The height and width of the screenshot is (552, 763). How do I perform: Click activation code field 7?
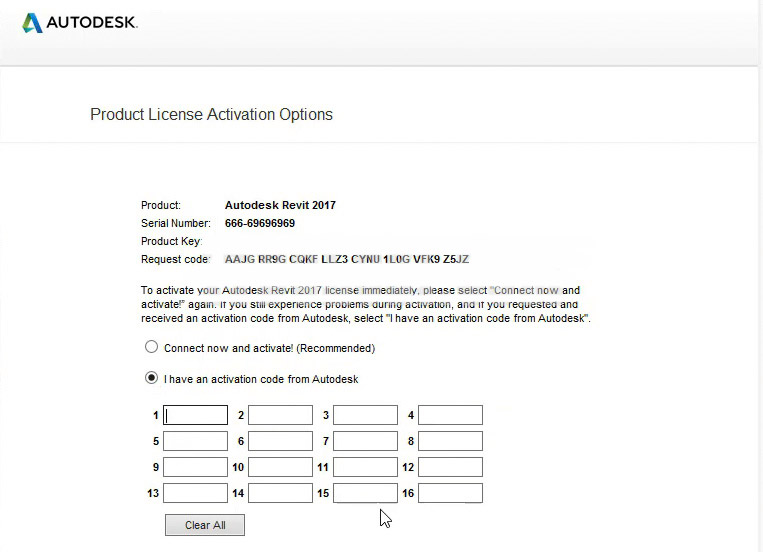[x=365, y=441]
